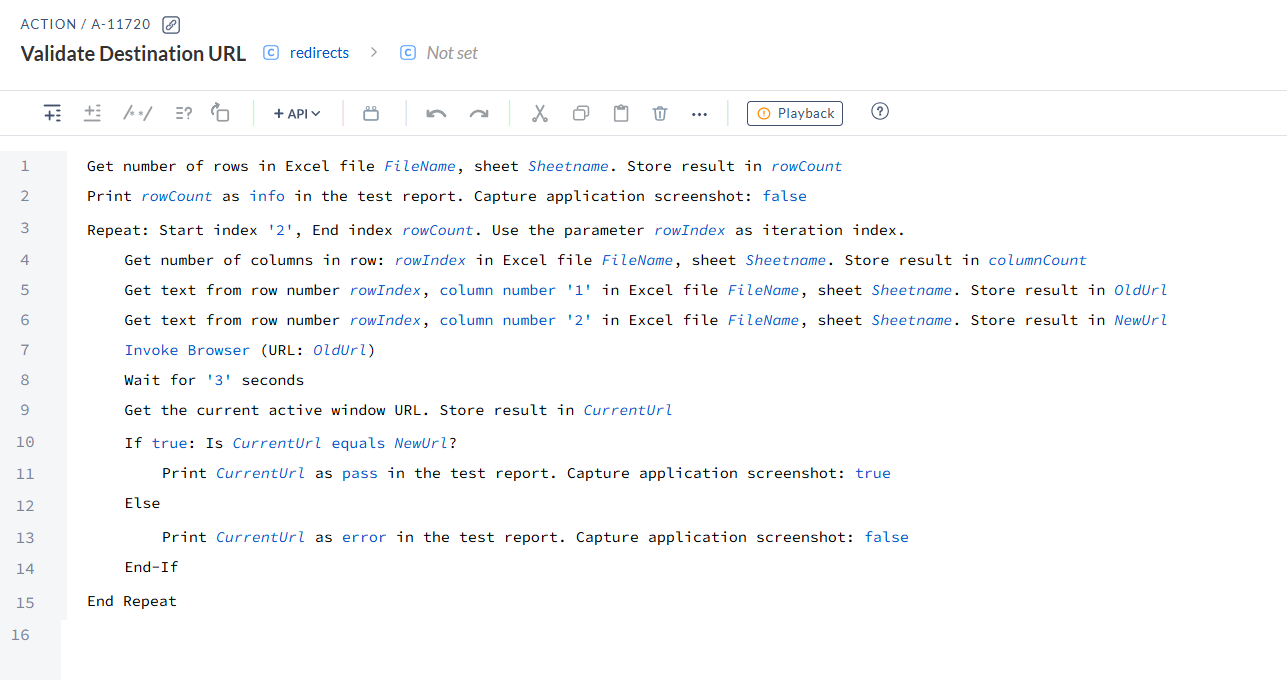Toggle screenshot capture value on line 11
This screenshot has width=1287, height=680.
872,472
